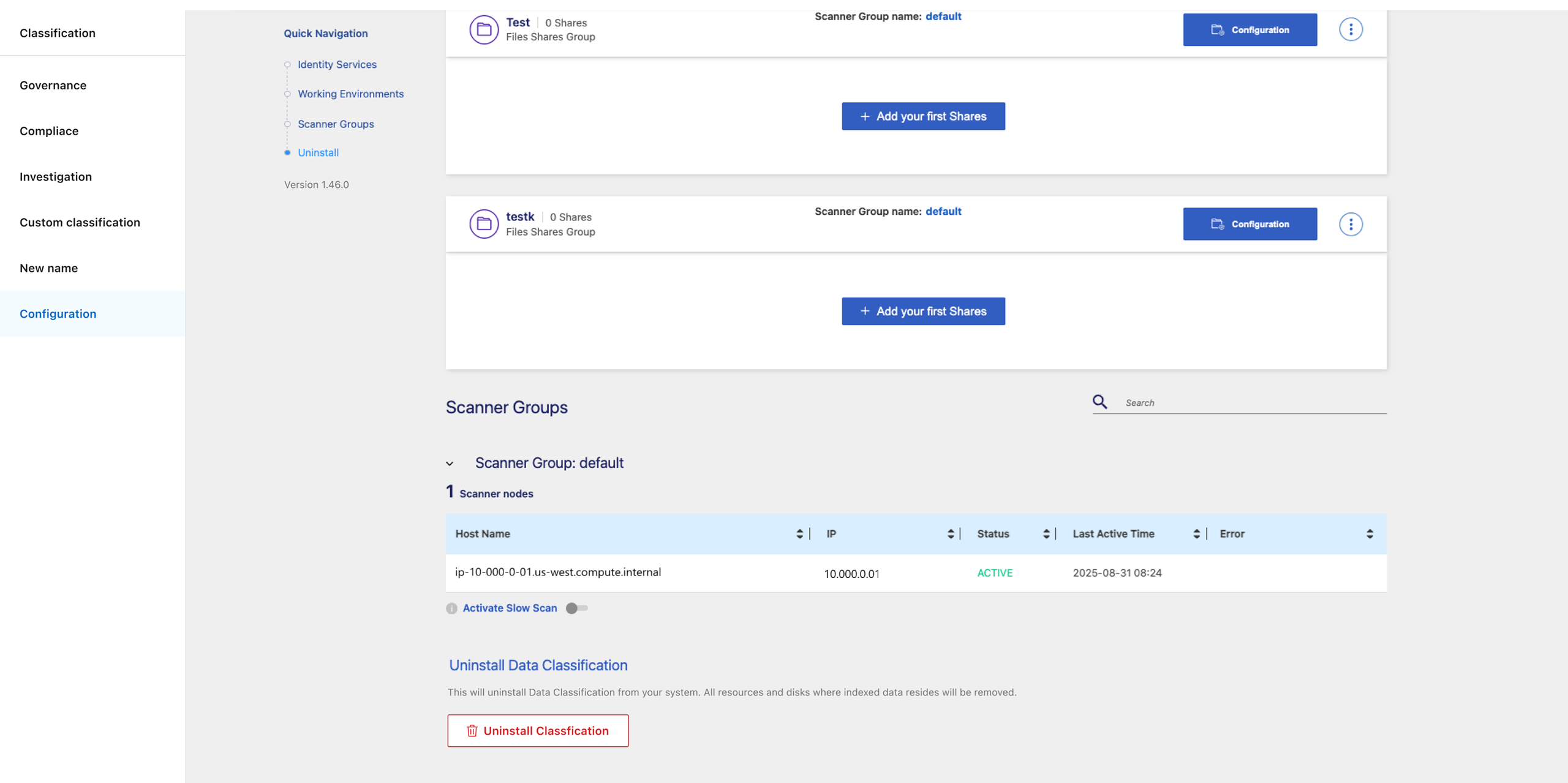1568x783 pixels.
Task: Sort table by Last Active Time
Action: [1196, 534]
